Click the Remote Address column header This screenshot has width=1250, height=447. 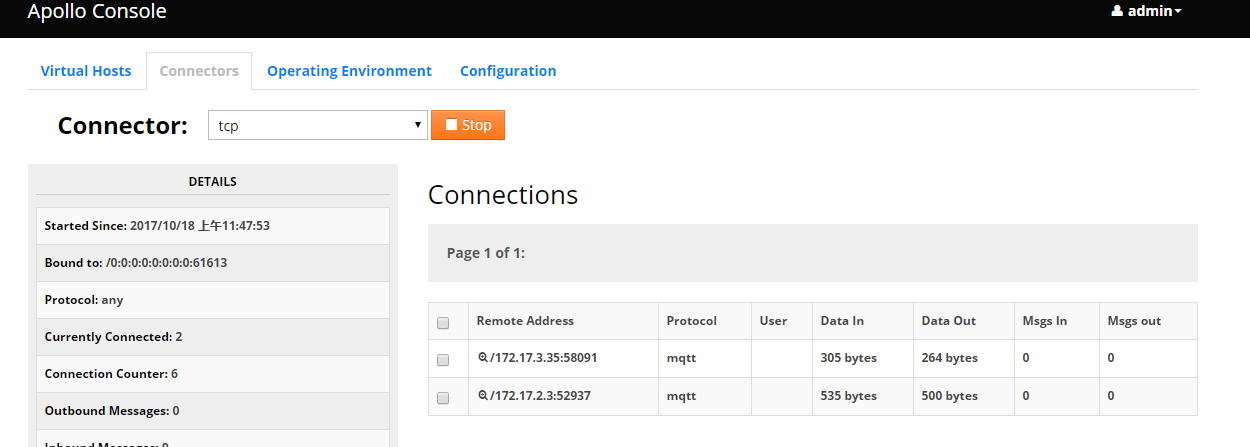click(x=525, y=321)
